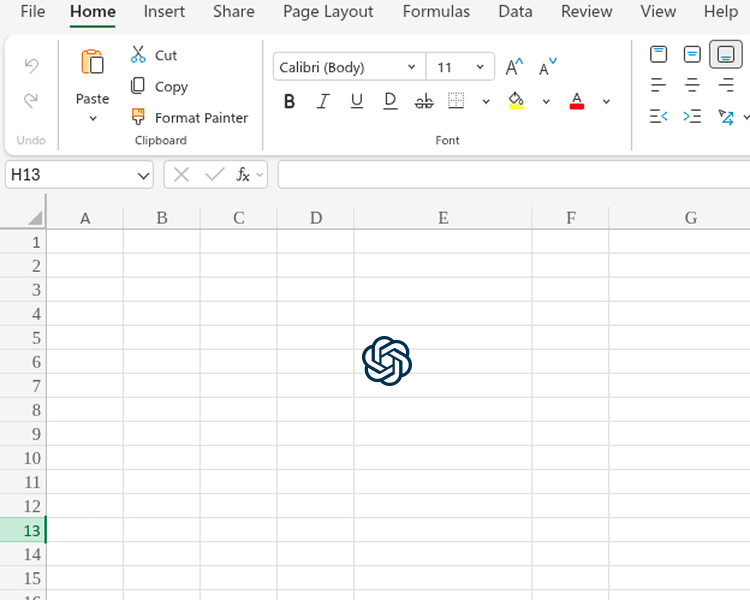Click the fx Insert Function icon
This screenshot has height=600, width=750.
(243, 175)
